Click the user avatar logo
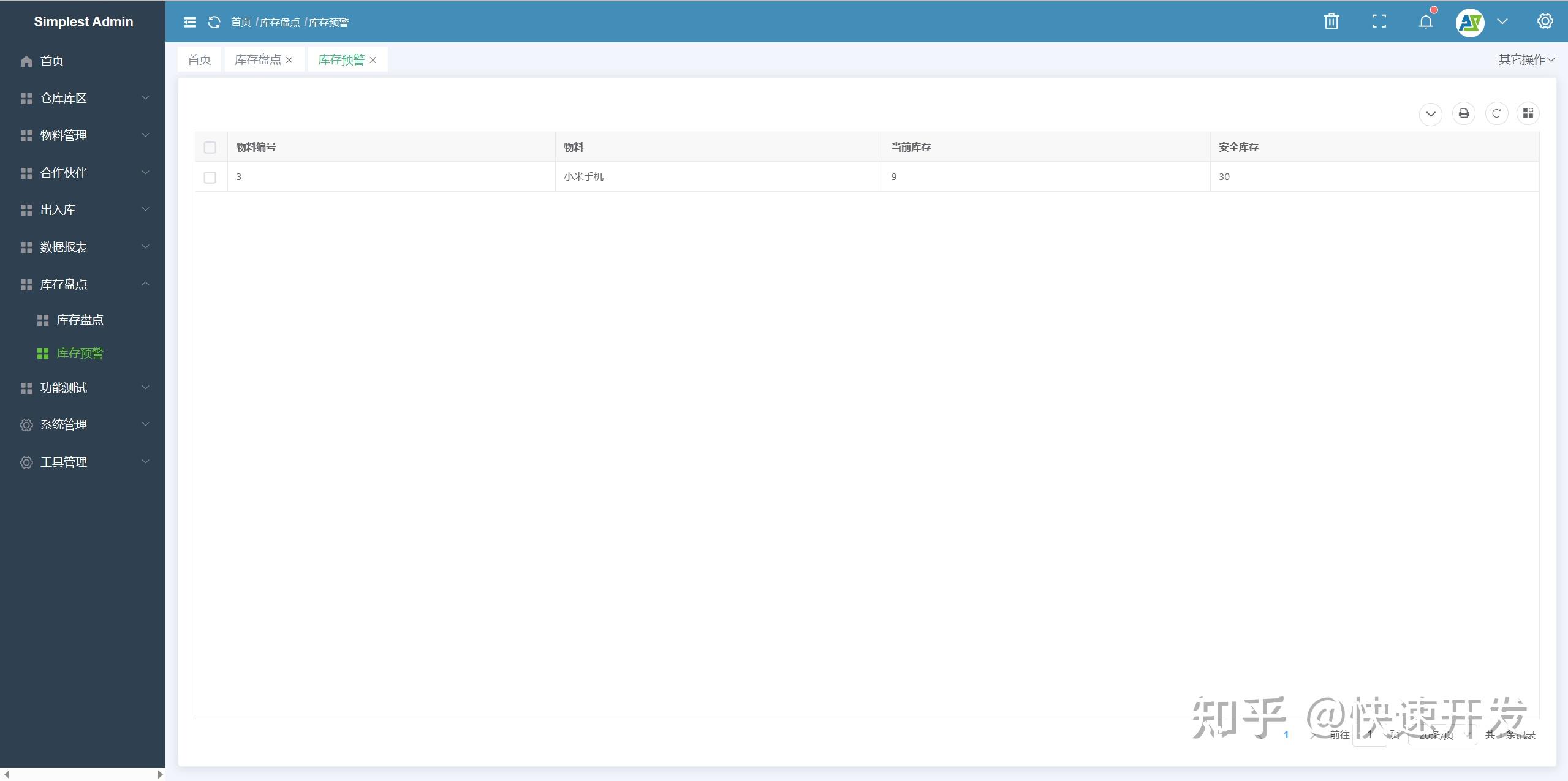1568x781 pixels. [1470, 23]
